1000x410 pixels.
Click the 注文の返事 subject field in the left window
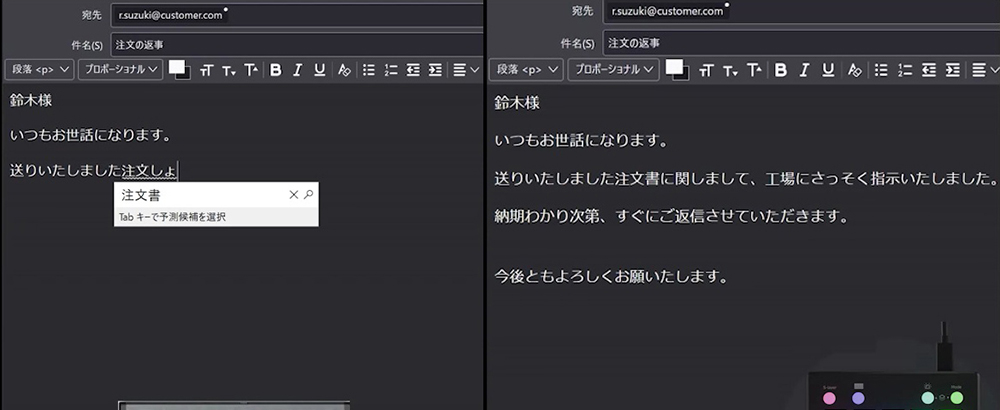coord(297,45)
